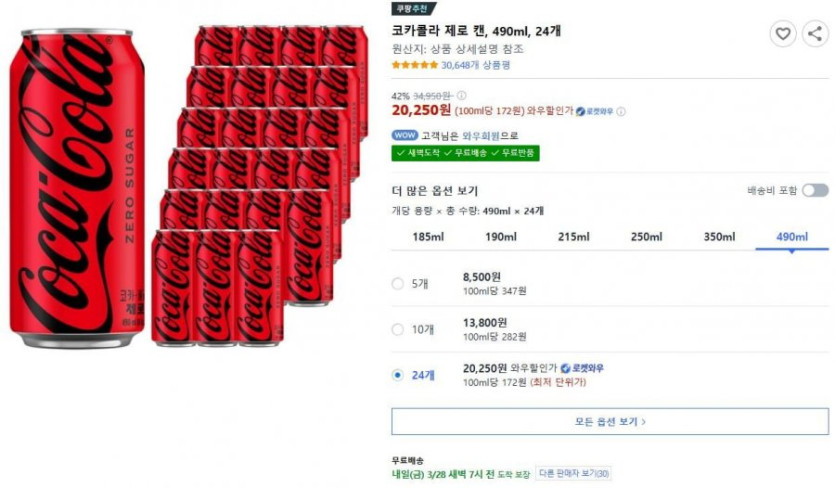Click the heart wishlist icon
Viewport: 835px width, 488px height.
[783, 34]
